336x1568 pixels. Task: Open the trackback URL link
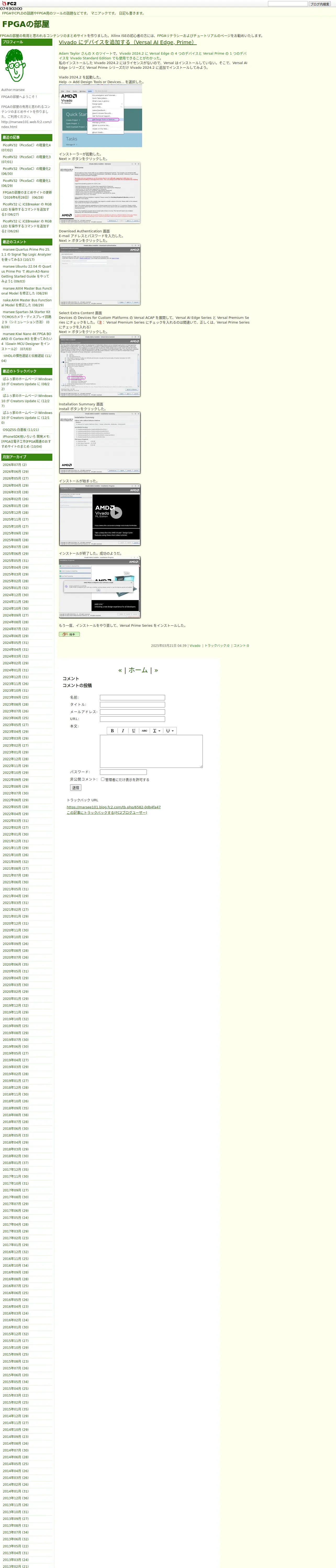113,807
